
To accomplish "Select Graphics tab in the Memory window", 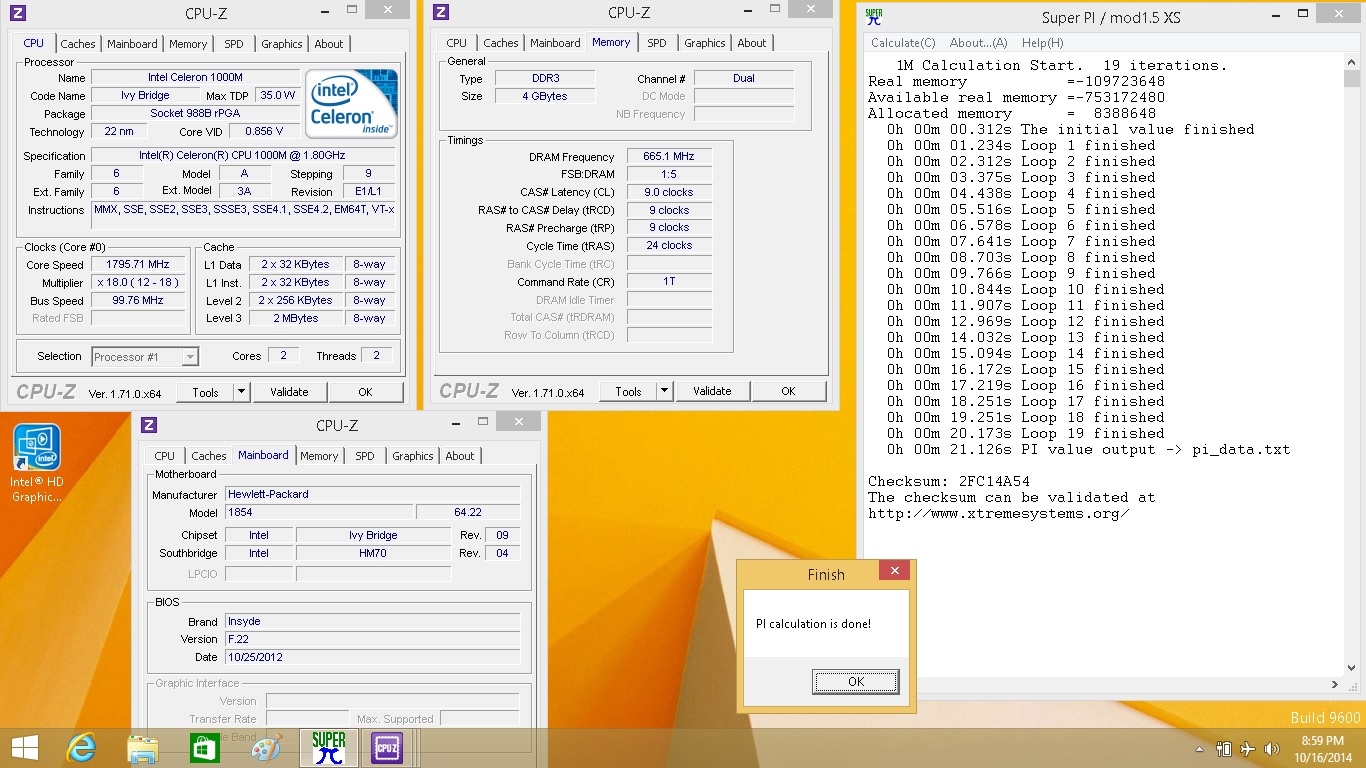I will pos(705,43).
